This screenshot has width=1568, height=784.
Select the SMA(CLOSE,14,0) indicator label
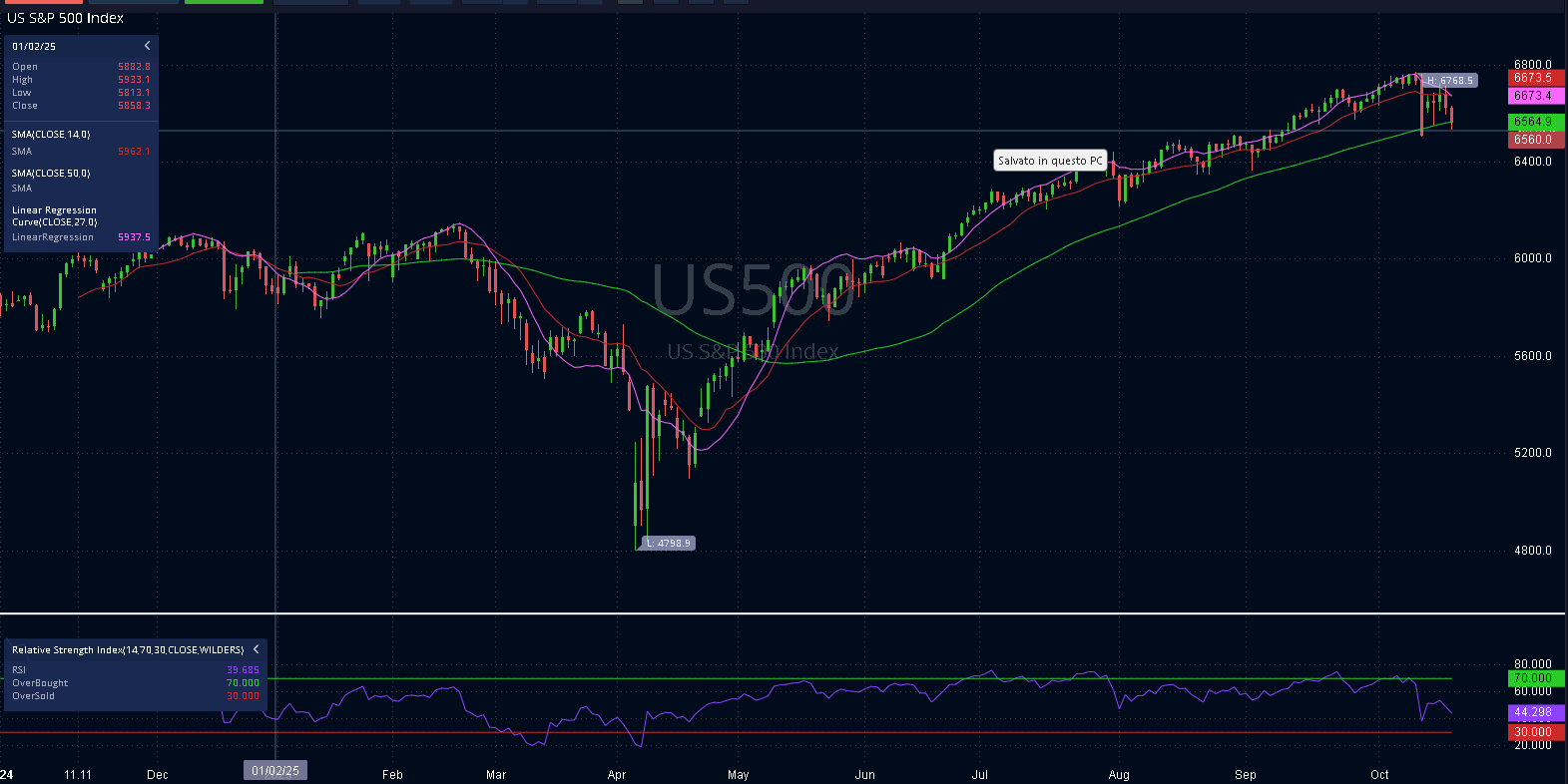pyautogui.click(x=51, y=135)
